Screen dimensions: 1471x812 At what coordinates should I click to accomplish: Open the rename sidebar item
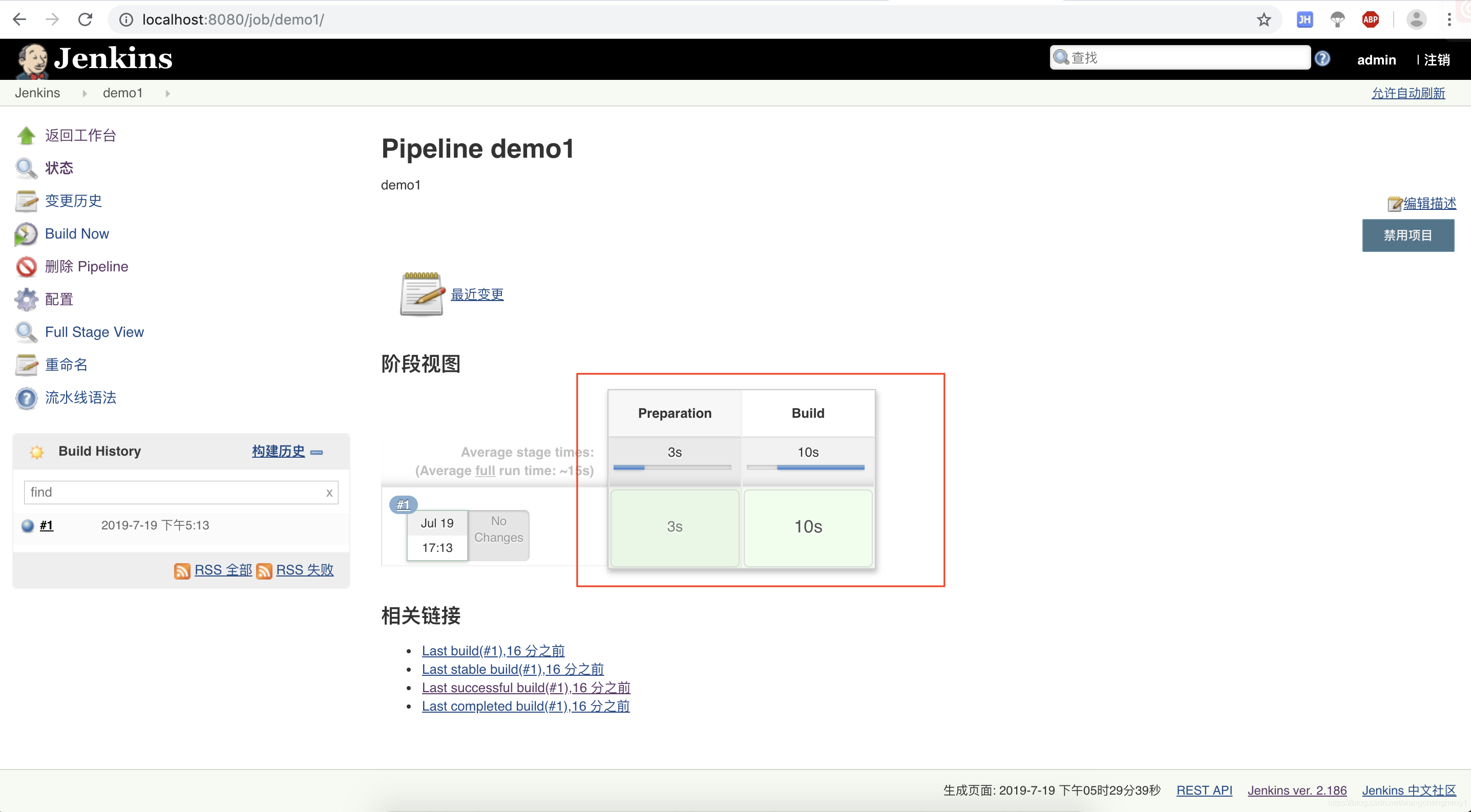(x=66, y=365)
